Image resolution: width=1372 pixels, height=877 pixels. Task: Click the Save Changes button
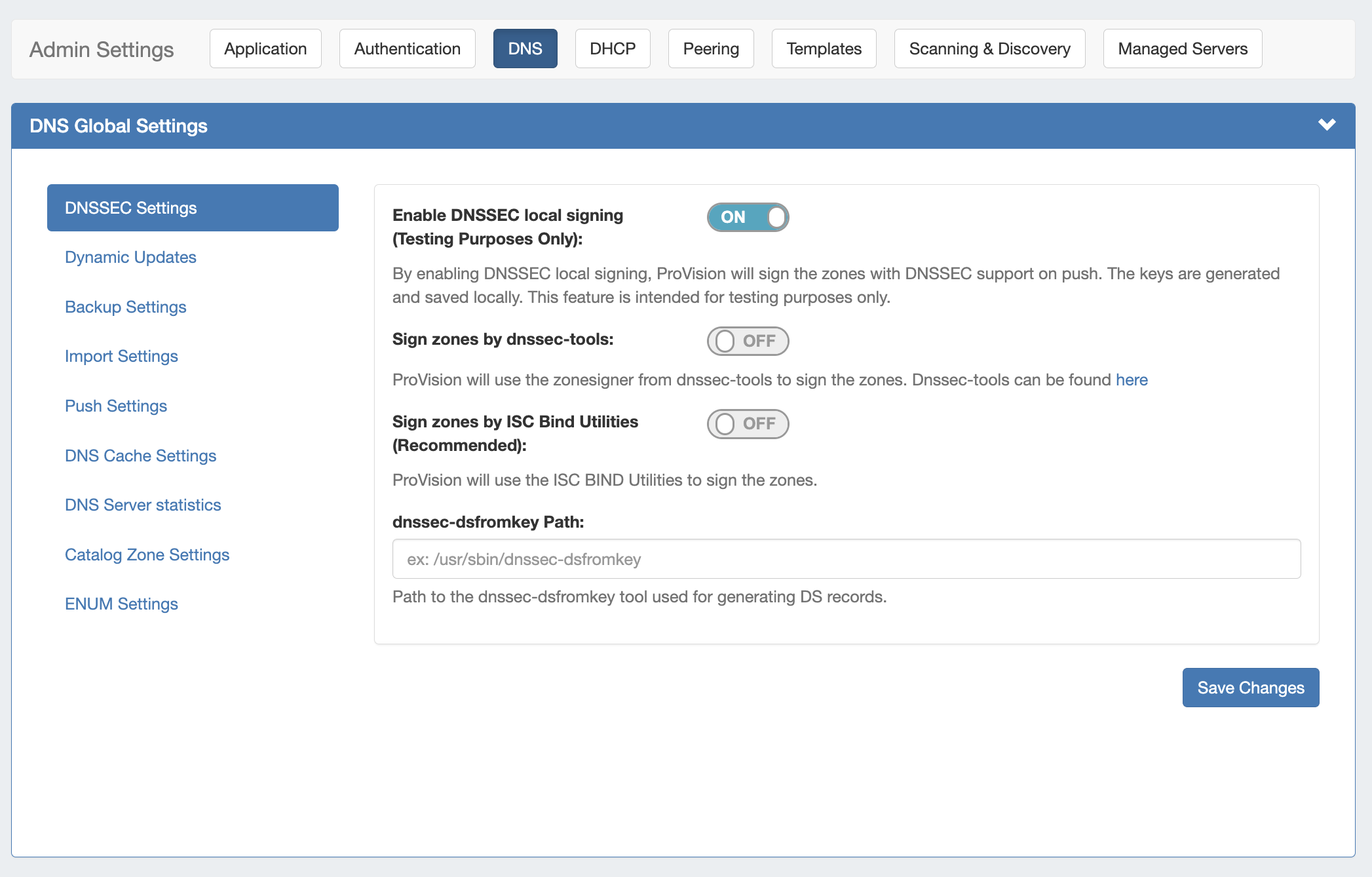tap(1250, 688)
